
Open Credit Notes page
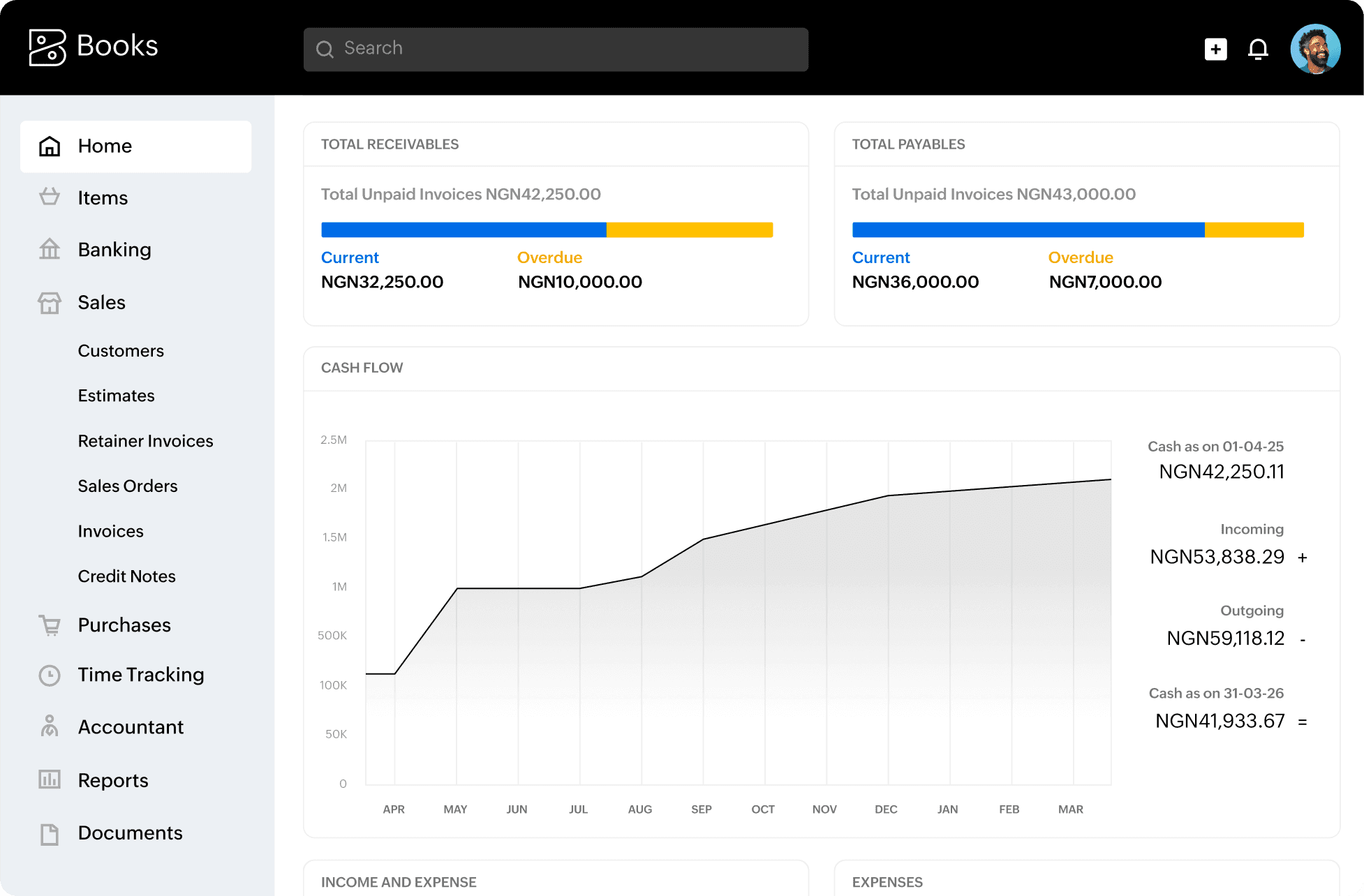126,576
